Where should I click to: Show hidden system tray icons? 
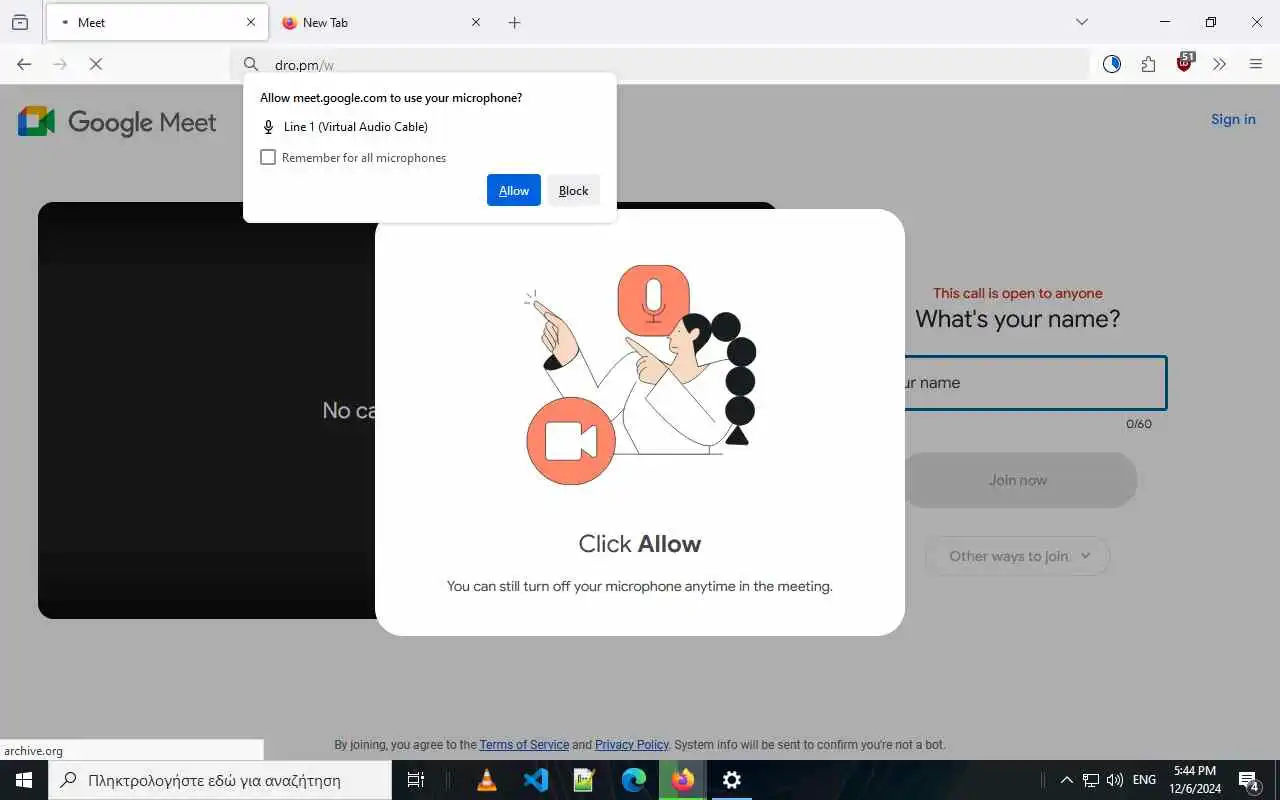point(1066,780)
